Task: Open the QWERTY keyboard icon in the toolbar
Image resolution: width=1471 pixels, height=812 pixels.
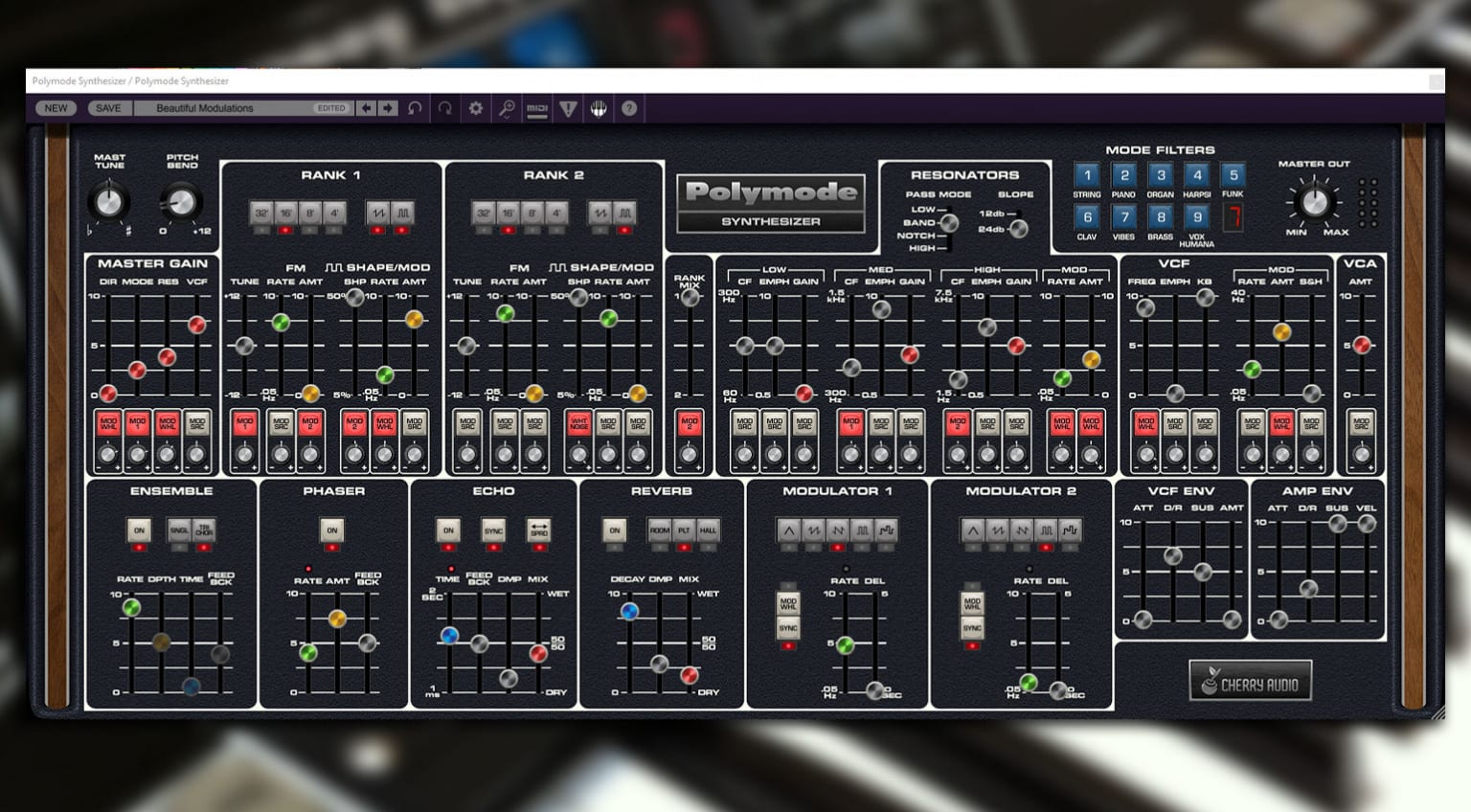Action: 600,108
